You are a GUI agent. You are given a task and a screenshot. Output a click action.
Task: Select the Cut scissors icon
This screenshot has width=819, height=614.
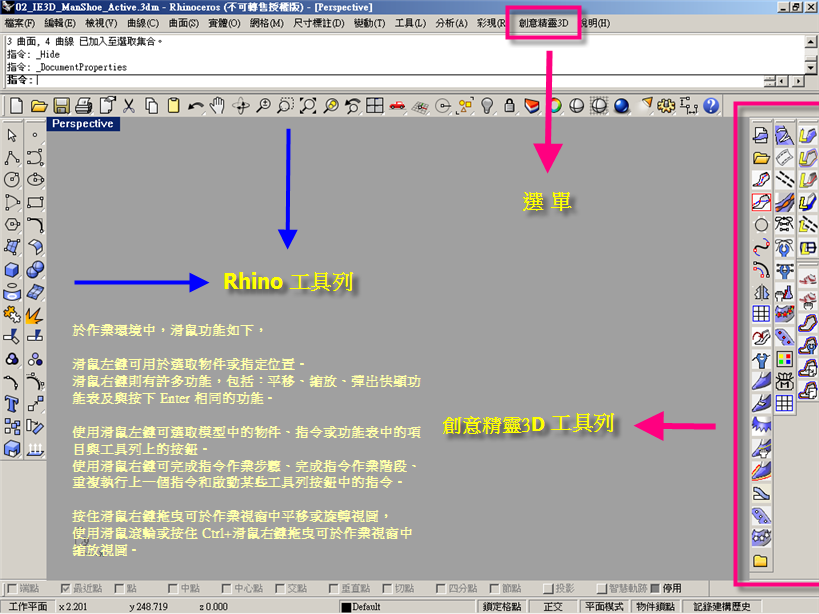pyautogui.click(x=129, y=106)
